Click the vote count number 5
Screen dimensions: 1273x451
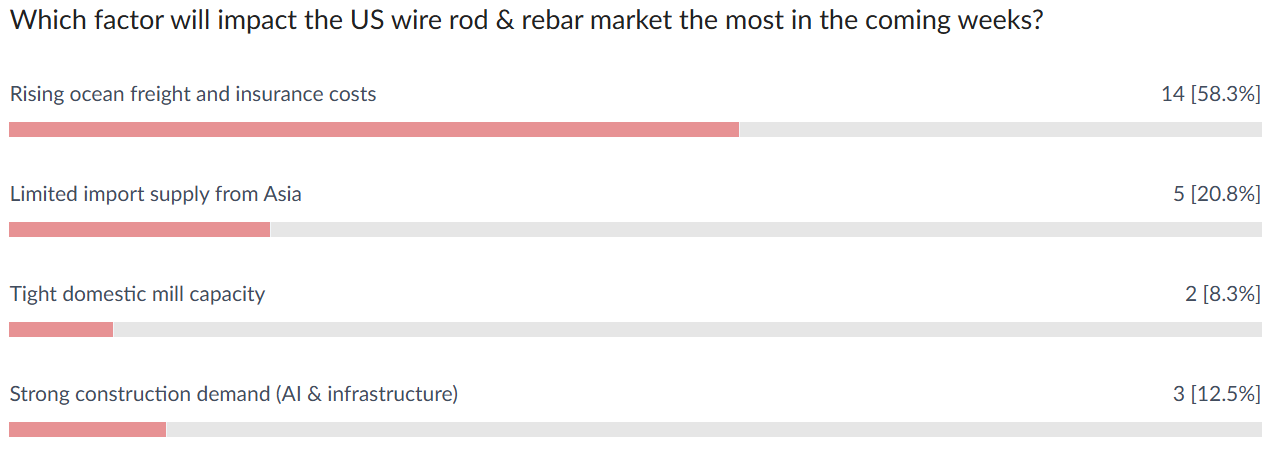(1179, 194)
